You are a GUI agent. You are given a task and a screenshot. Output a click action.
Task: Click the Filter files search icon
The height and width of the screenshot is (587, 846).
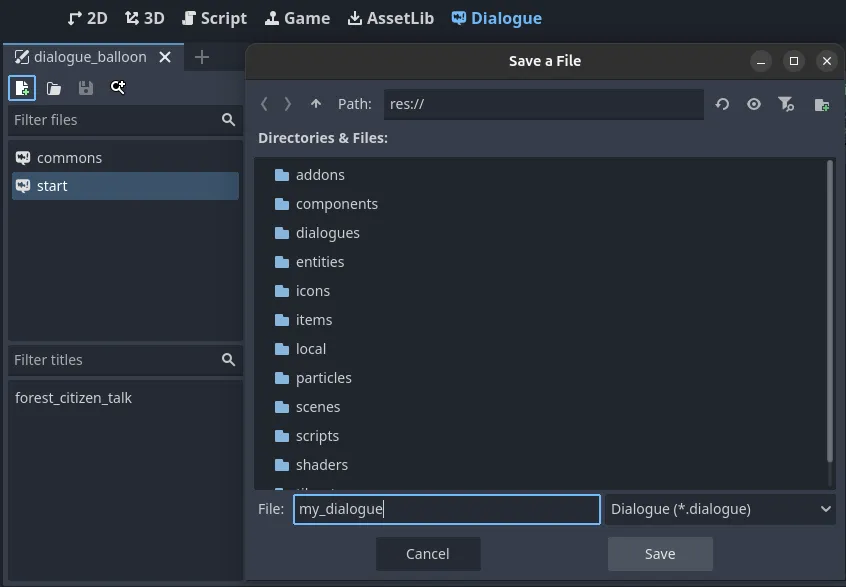tap(228, 120)
